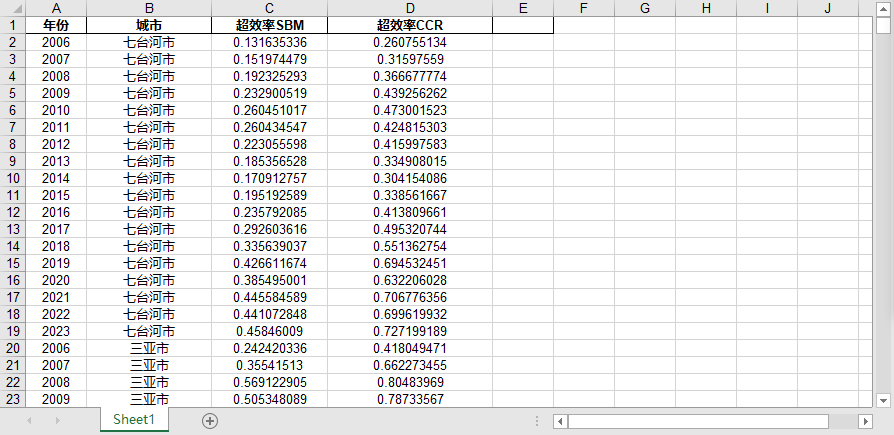Select cell with value 0.170912757

pos(270,178)
